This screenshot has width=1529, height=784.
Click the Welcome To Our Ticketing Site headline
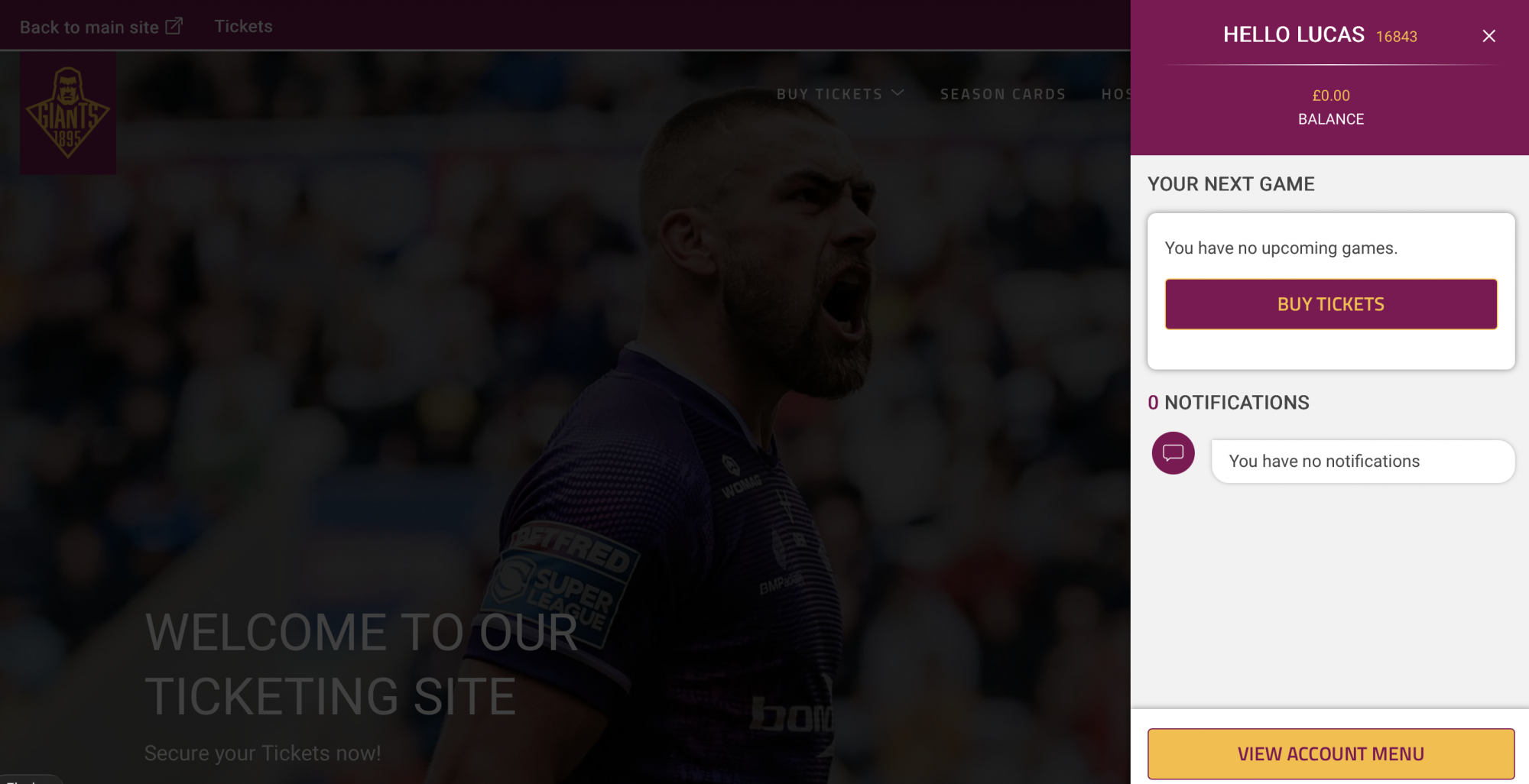click(x=362, y=665)
